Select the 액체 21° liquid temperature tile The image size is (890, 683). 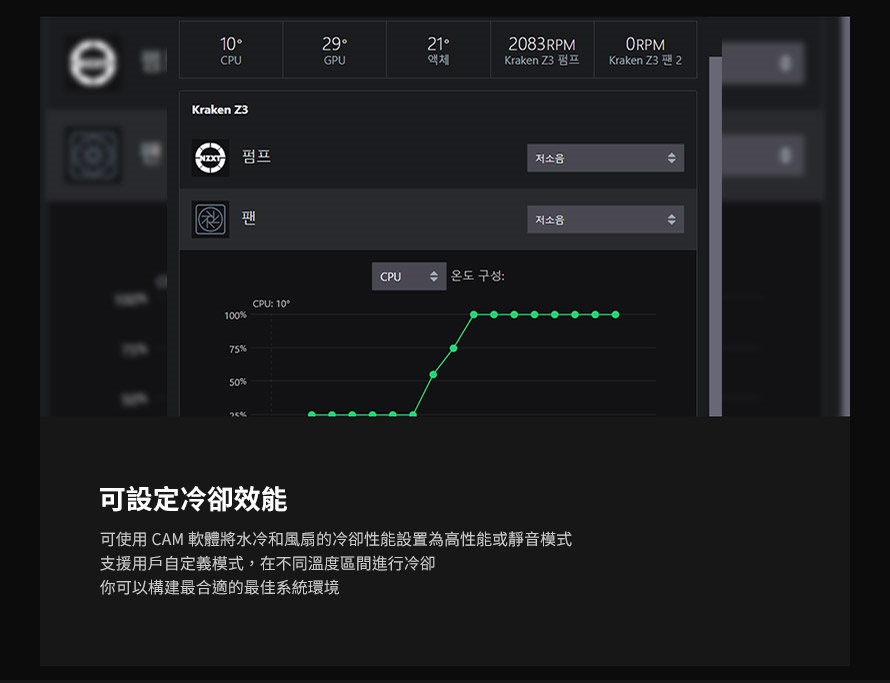coord(438,50)
